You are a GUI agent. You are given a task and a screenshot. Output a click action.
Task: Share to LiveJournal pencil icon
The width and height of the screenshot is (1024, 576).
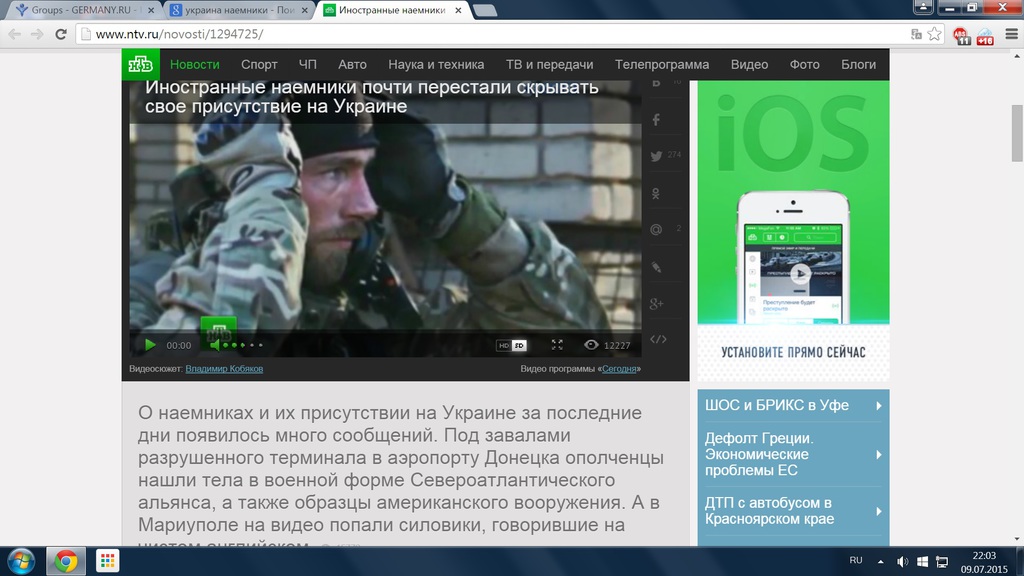tap(656, 267)
